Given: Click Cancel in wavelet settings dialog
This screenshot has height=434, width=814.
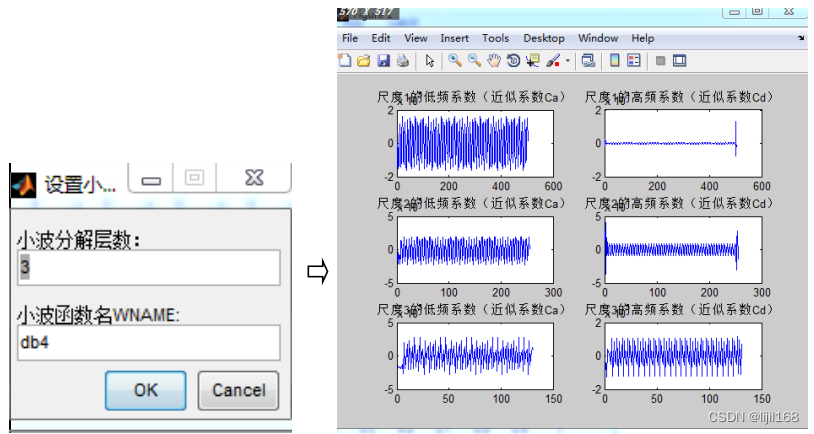Looking at the screenshot, I should (238, 390).
